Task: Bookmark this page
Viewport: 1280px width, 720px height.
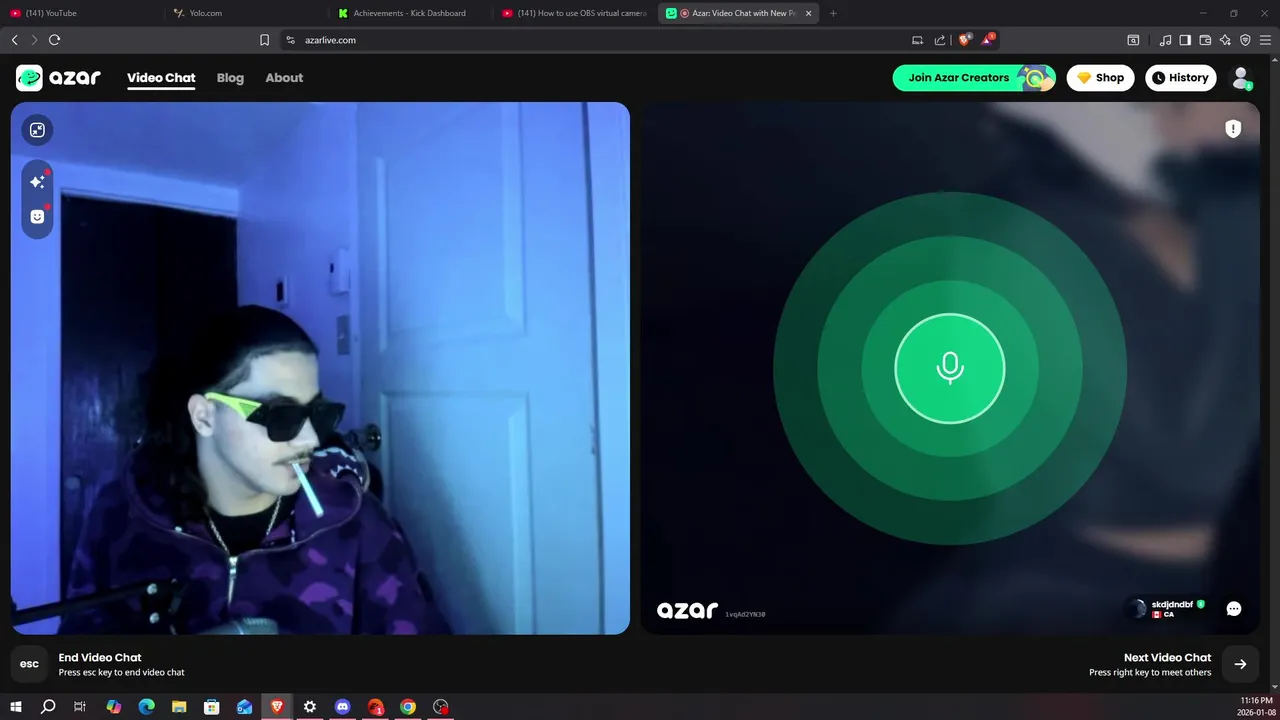Action: [x=264, y=40]
